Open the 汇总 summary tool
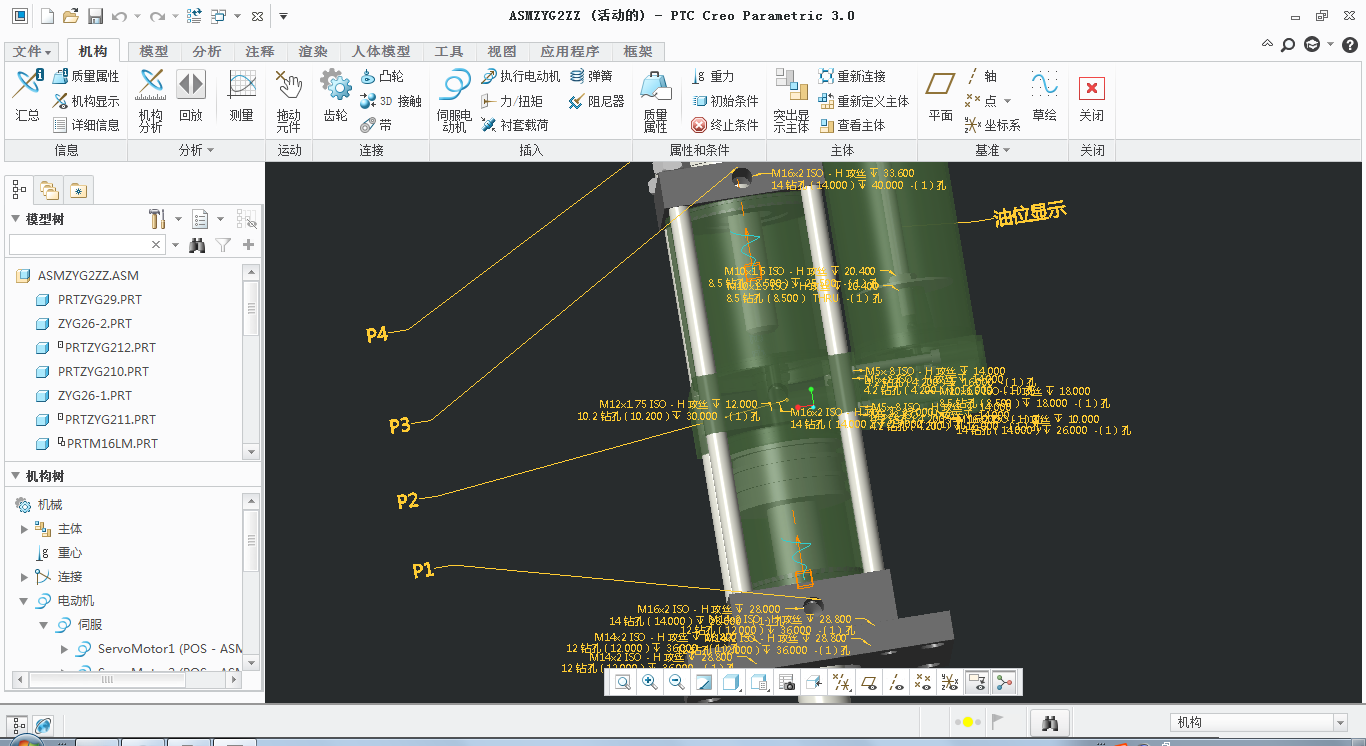 (27, 97)
